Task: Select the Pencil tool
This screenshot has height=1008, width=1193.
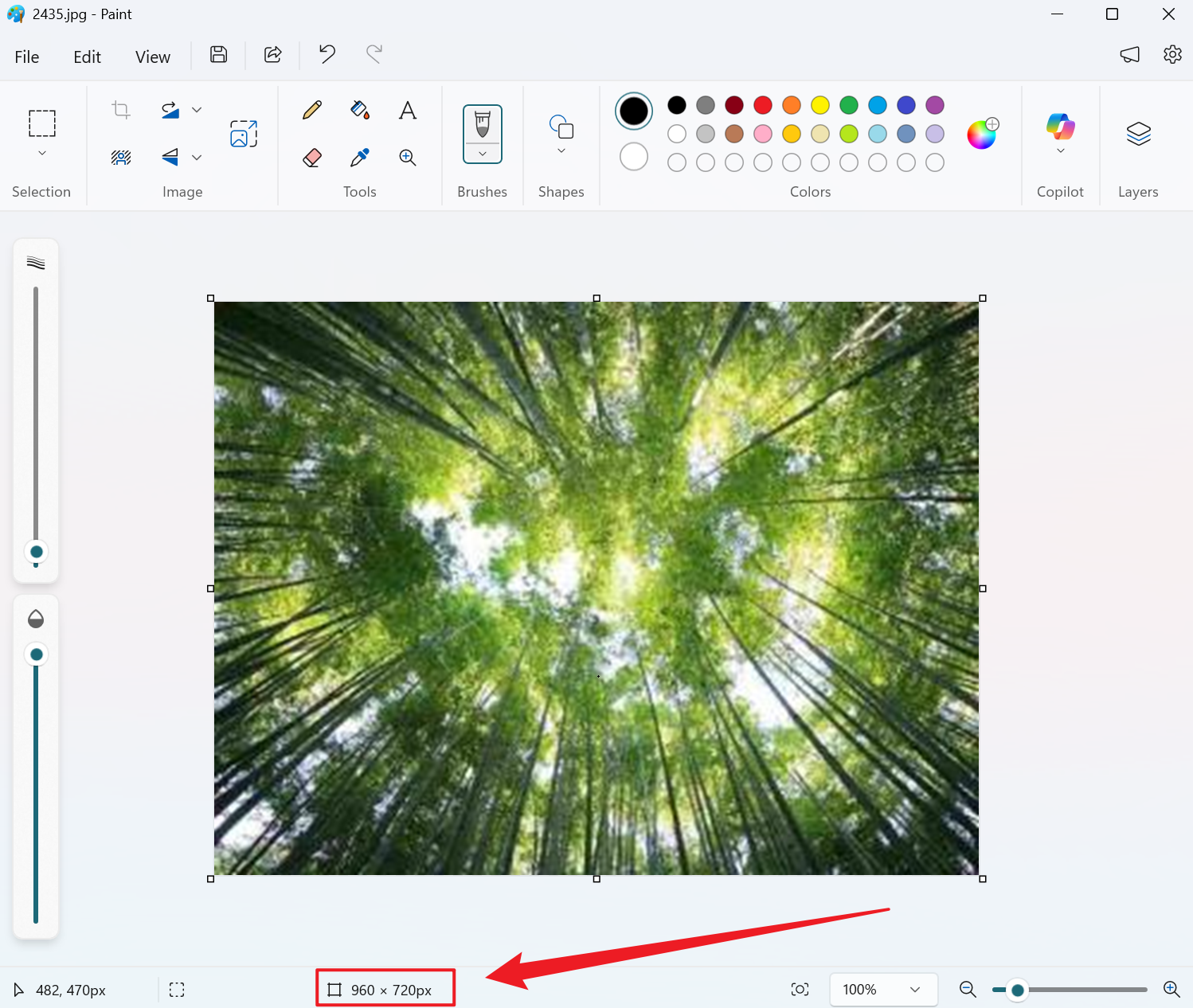Action: 312,110
